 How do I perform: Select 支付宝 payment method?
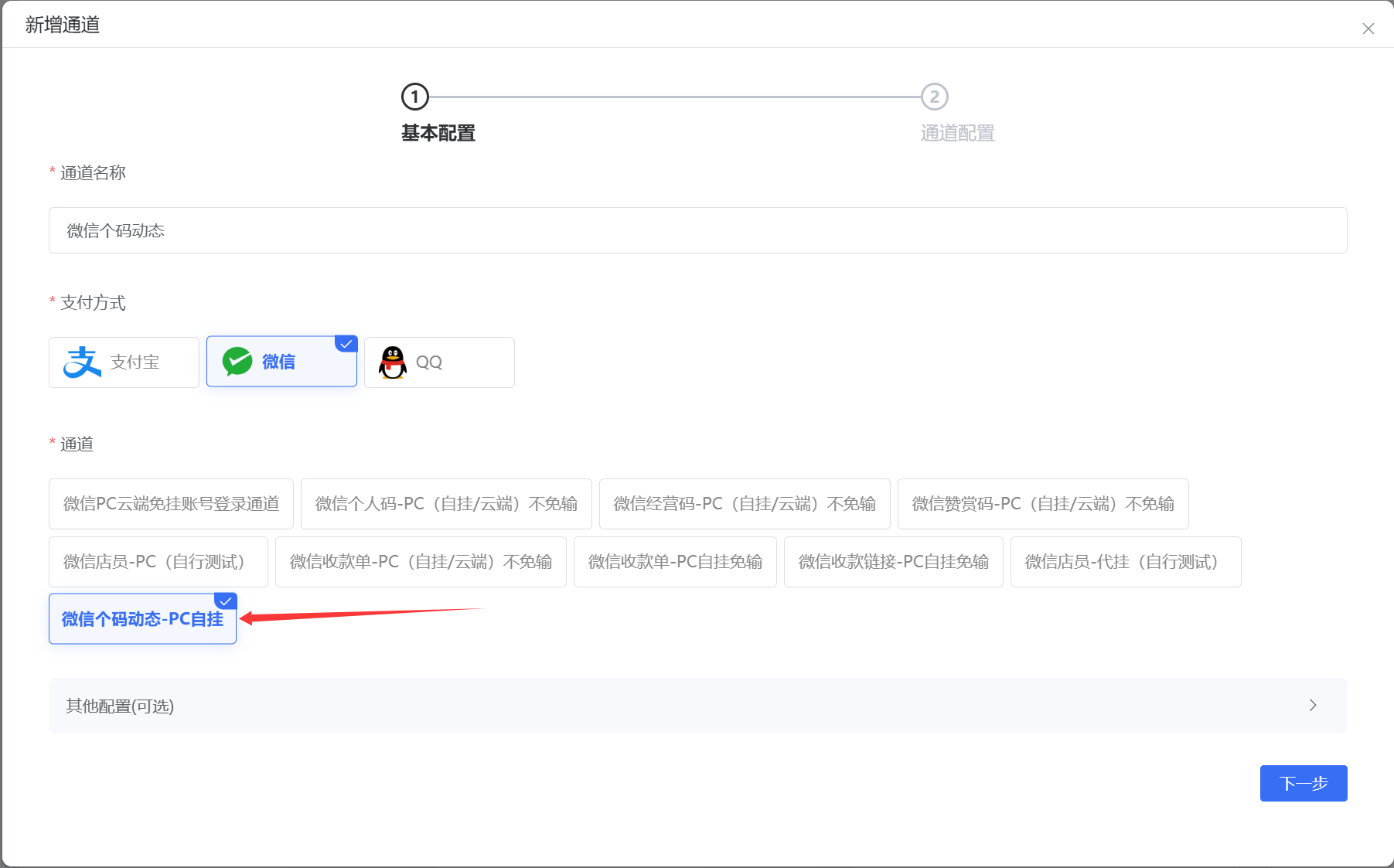(124, 362)
